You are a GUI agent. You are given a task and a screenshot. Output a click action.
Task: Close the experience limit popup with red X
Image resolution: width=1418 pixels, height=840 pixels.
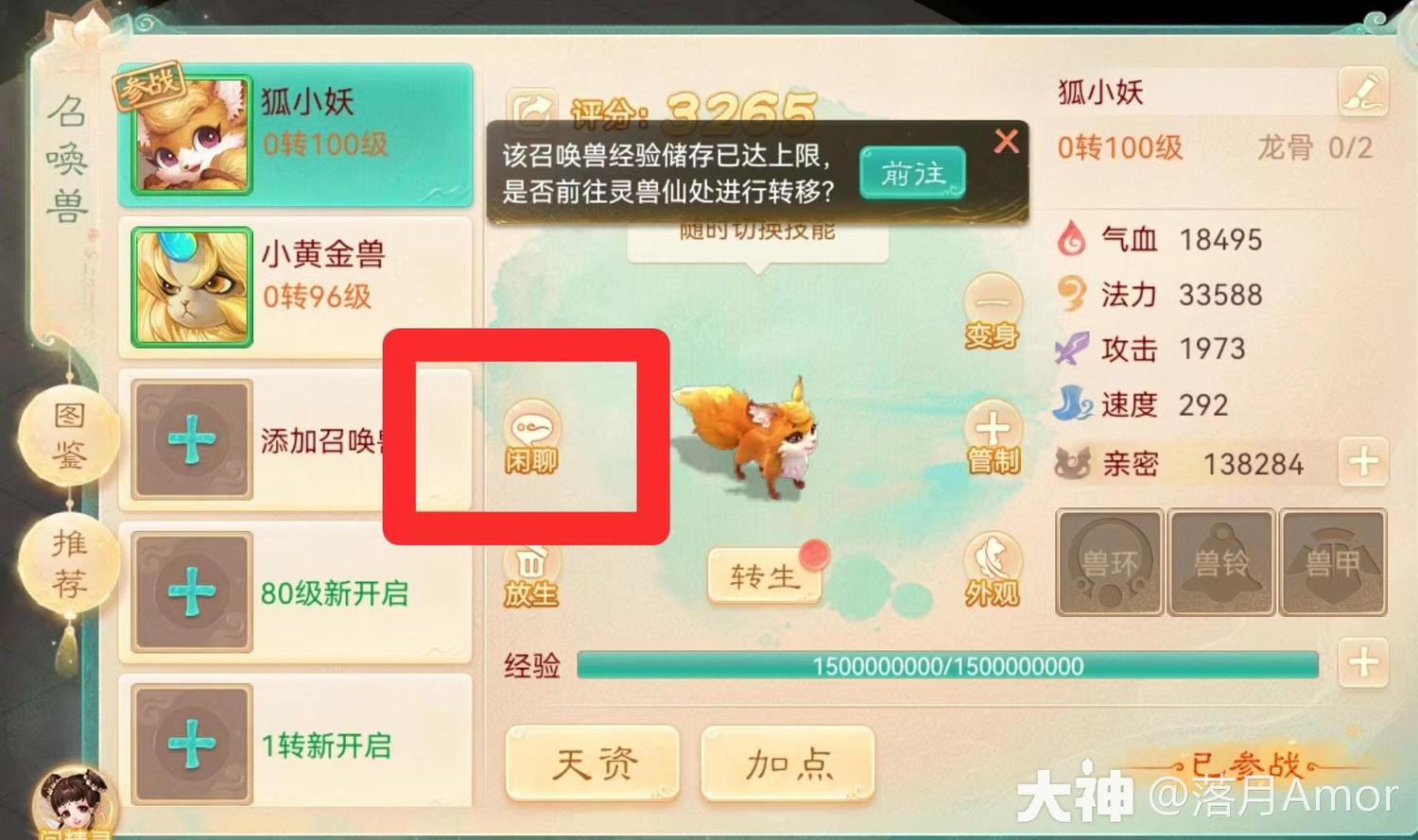pos(1007,142)
